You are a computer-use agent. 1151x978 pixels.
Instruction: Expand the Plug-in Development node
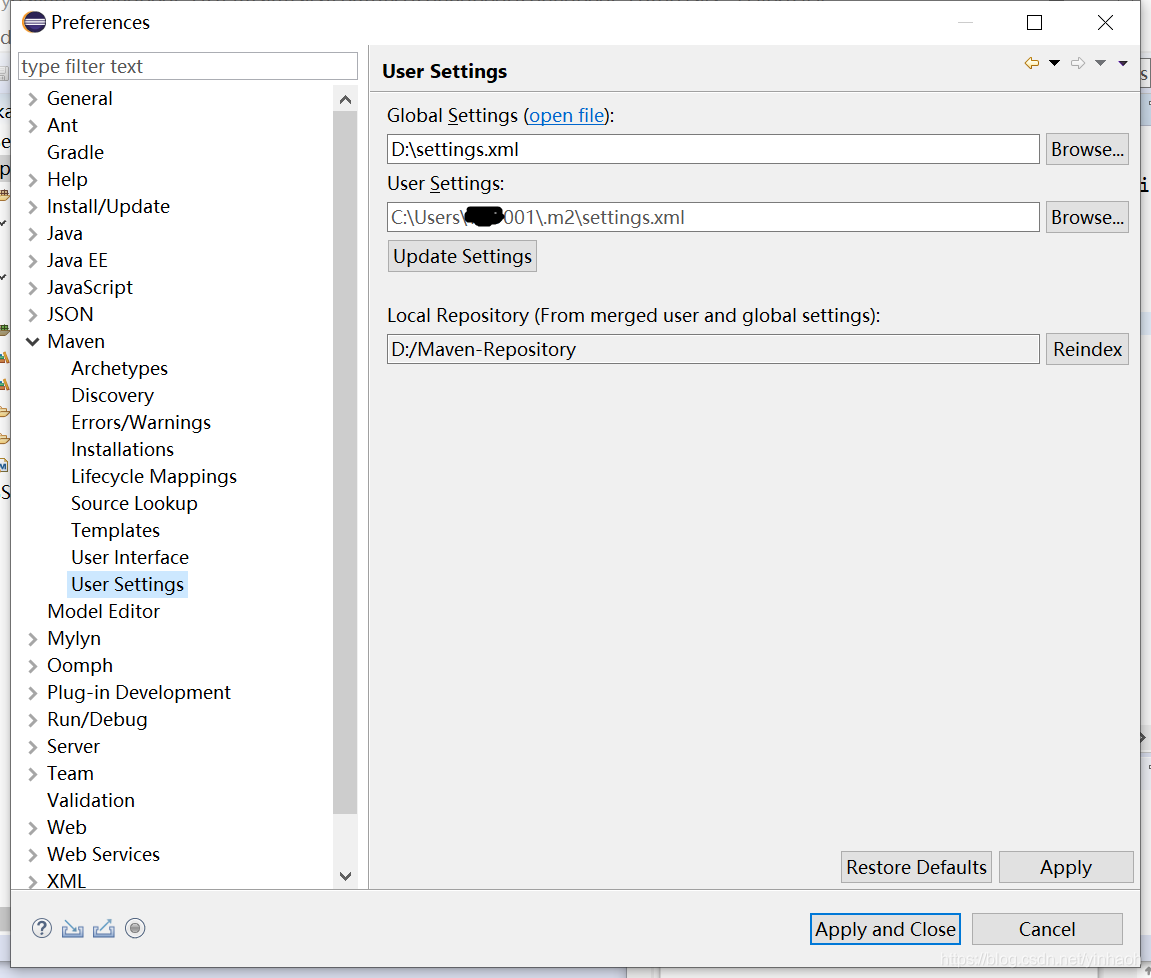pyautogui.click(x=32, y=693)
